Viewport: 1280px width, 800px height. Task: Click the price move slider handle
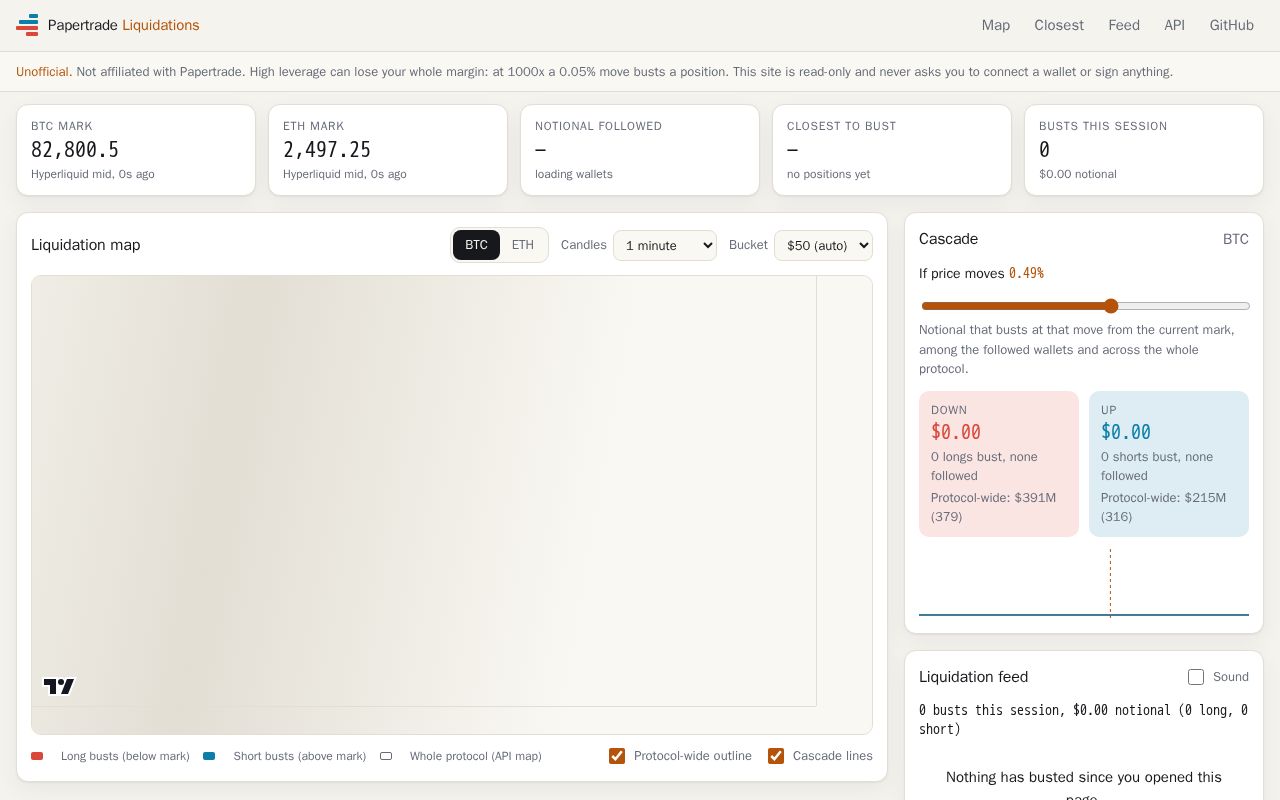click(1111, 306)
